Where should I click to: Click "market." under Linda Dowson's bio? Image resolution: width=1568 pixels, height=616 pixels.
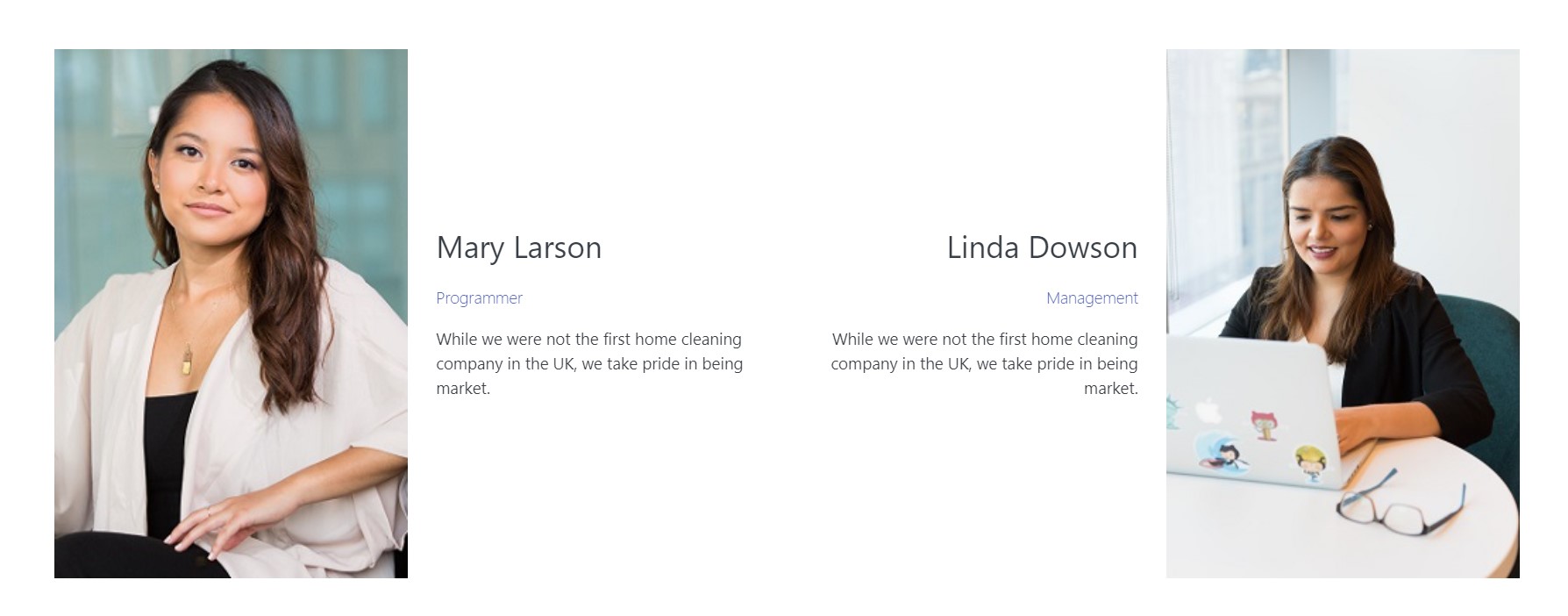pos(1111,389)
